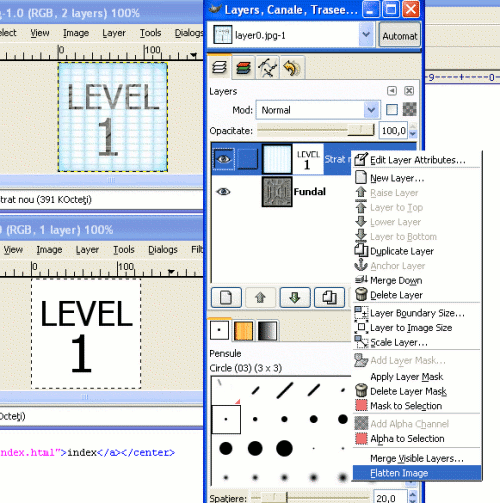Image resolution: width=500 pixels, height=503 pixels.
Task: Click the Spatiere value field 20,0
Action: (390, 498)
